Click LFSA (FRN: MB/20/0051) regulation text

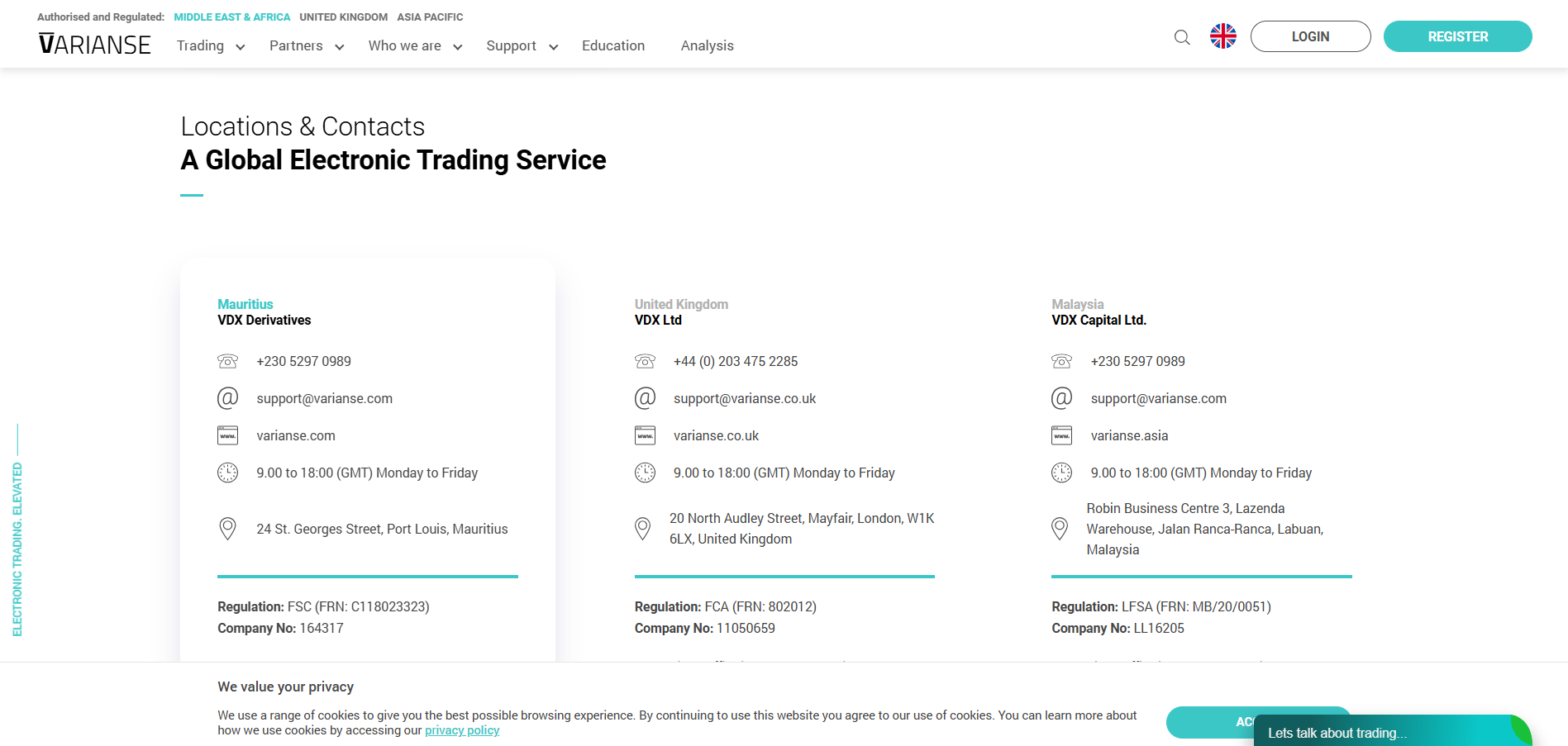pos(1196,606)
